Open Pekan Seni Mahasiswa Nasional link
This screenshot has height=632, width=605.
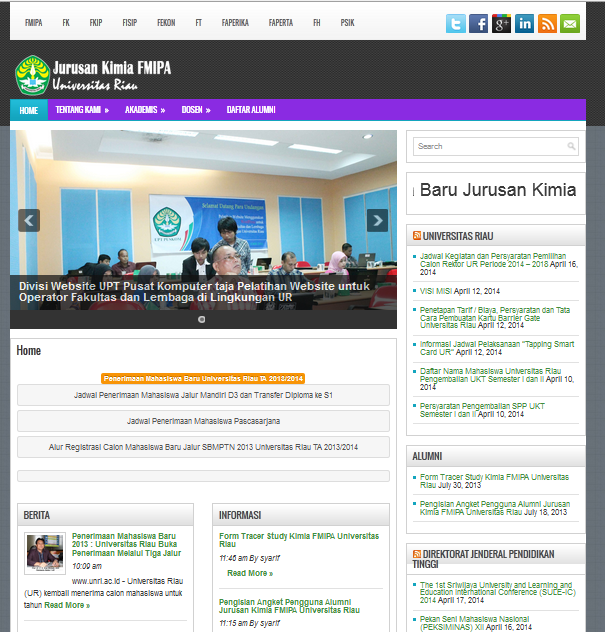click(474, 623)
